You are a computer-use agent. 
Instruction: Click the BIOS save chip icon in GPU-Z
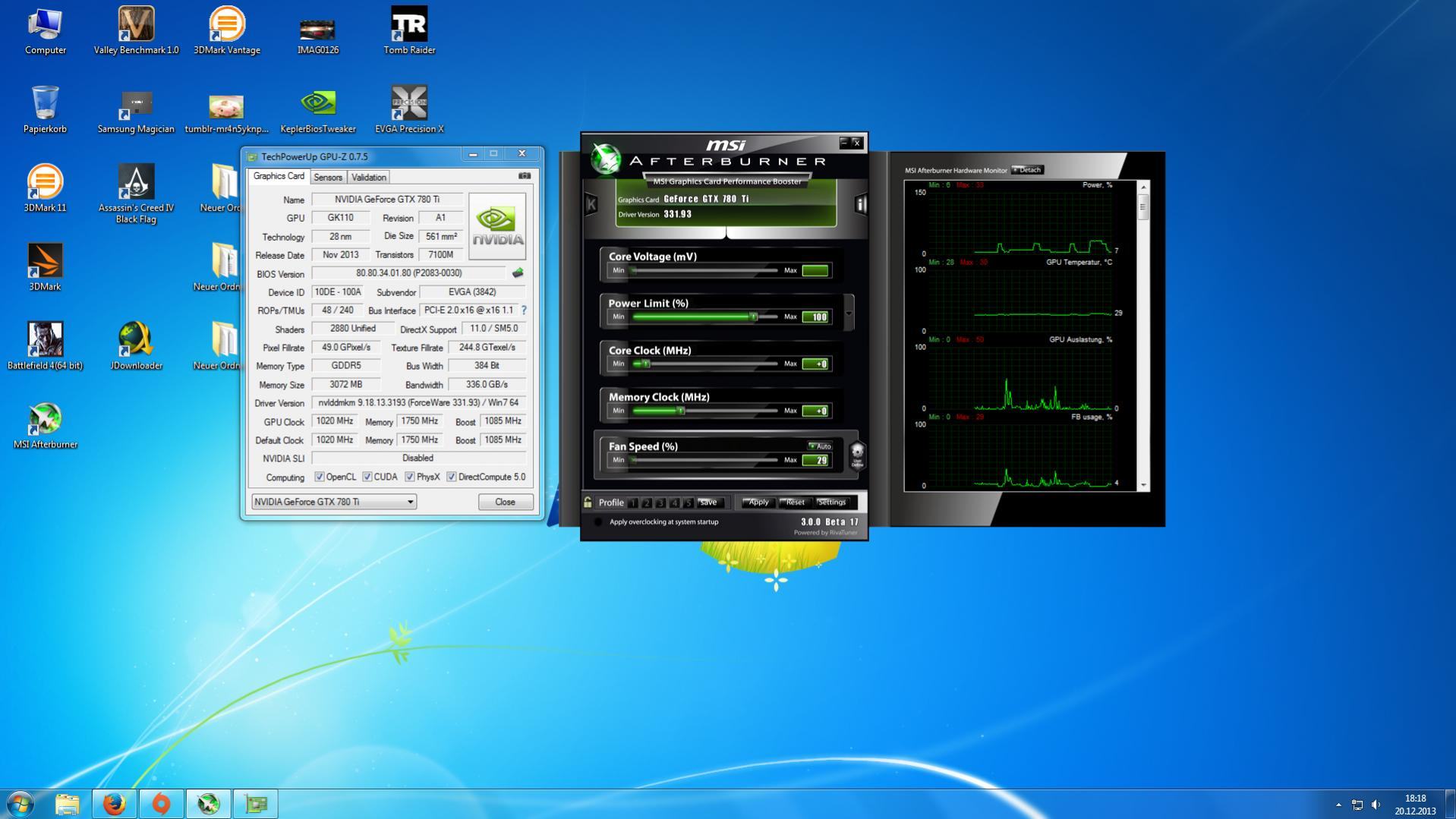(x=518, y=273)
